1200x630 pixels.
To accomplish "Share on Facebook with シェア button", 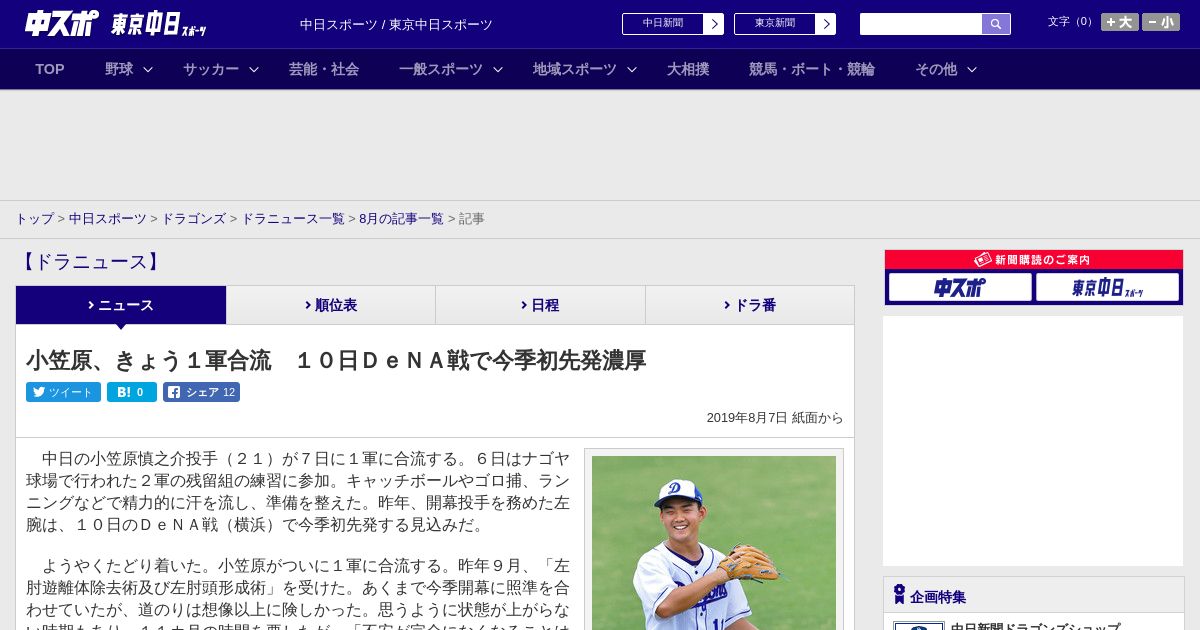I will [x=201, y=392].
